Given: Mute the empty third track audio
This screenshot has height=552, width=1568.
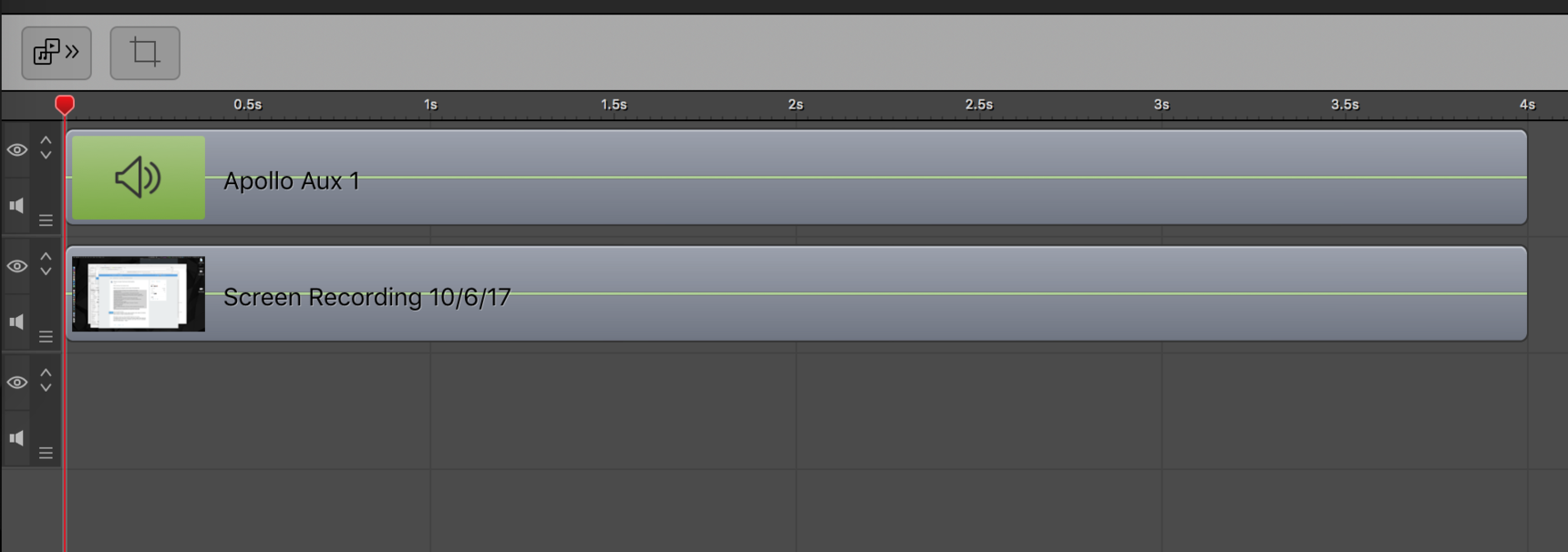Looking at the screenshot, I should click(x=16, y=438).
